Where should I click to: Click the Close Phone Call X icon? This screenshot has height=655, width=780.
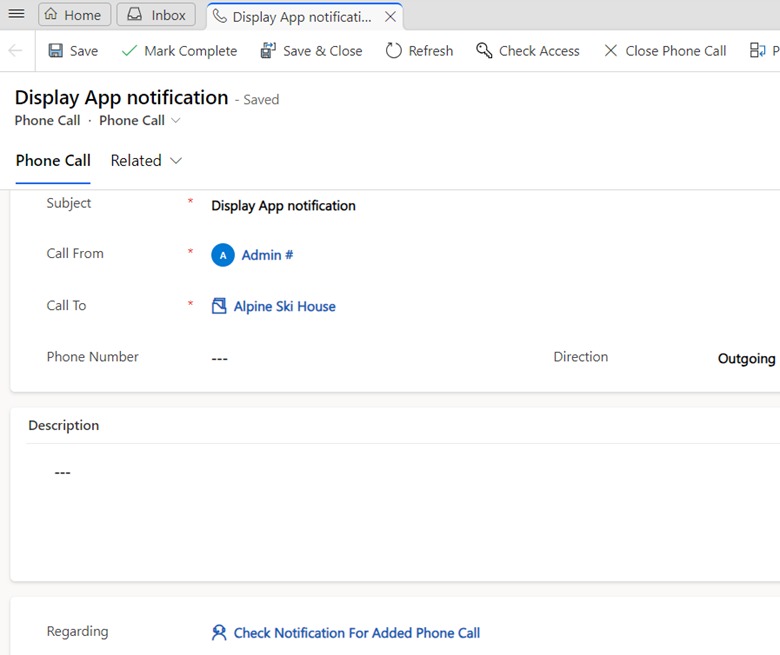tap(610, 51)
